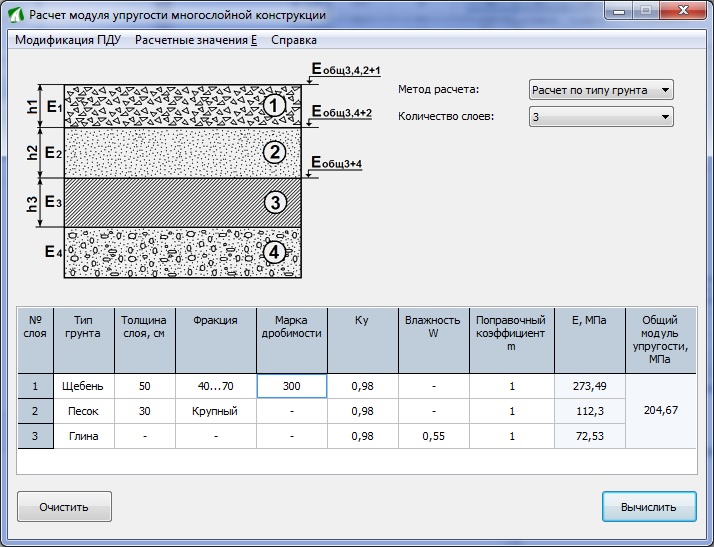This screenshot has height=547, width=714.
Task: Select row header for layer 2
Action: tap(36, 411)
